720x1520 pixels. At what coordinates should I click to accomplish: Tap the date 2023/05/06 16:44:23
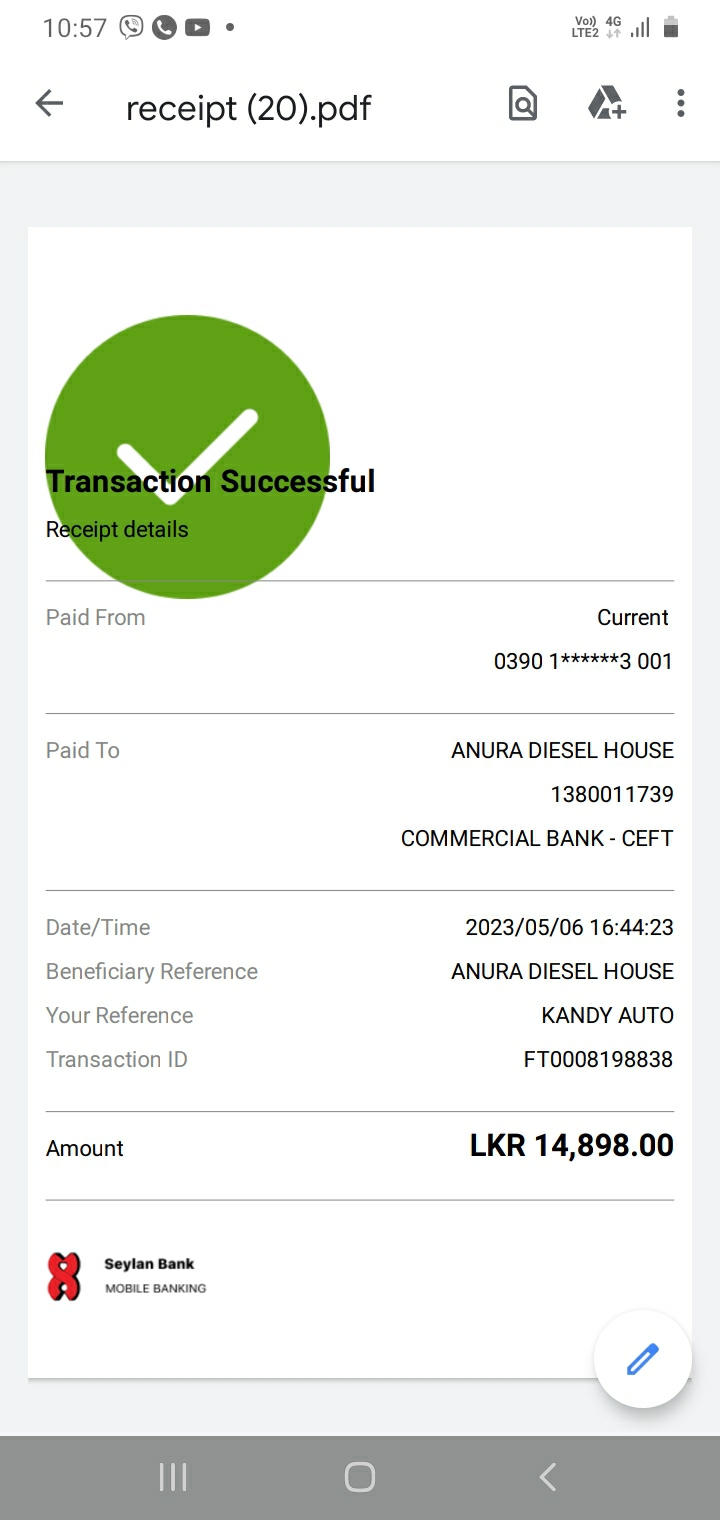click(x=569, y=927)
